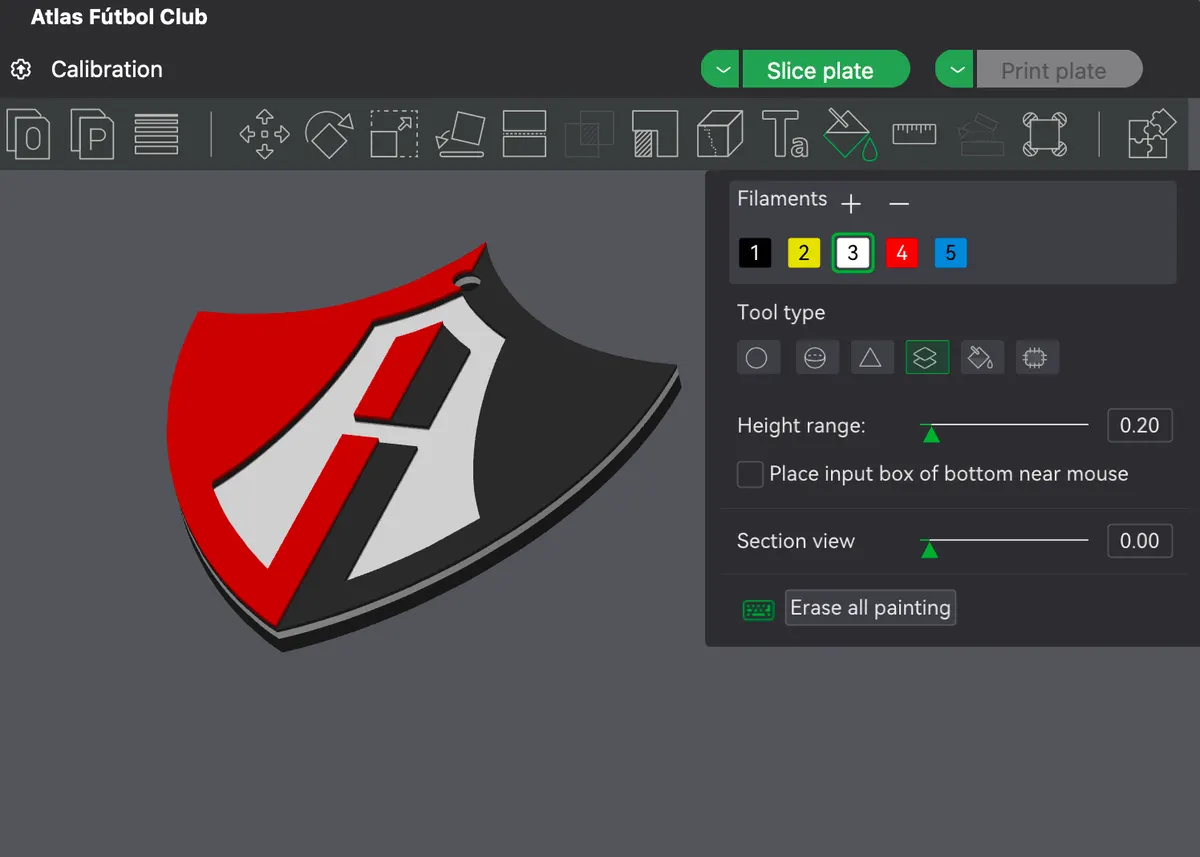
Task: Select the brim ears toolbar icon
Action: point(1044,134)
